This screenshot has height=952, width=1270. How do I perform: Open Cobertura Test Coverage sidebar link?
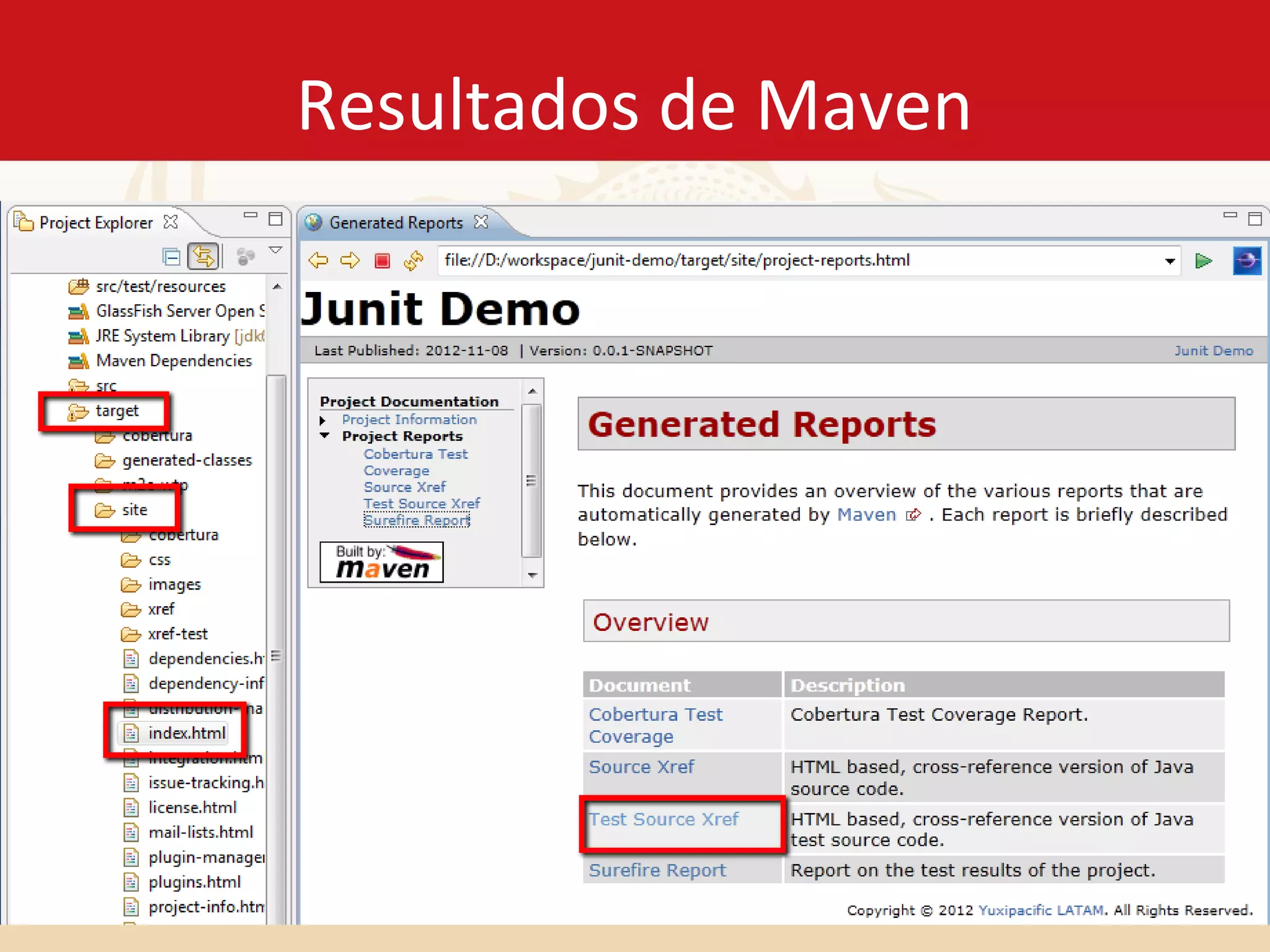415,462
